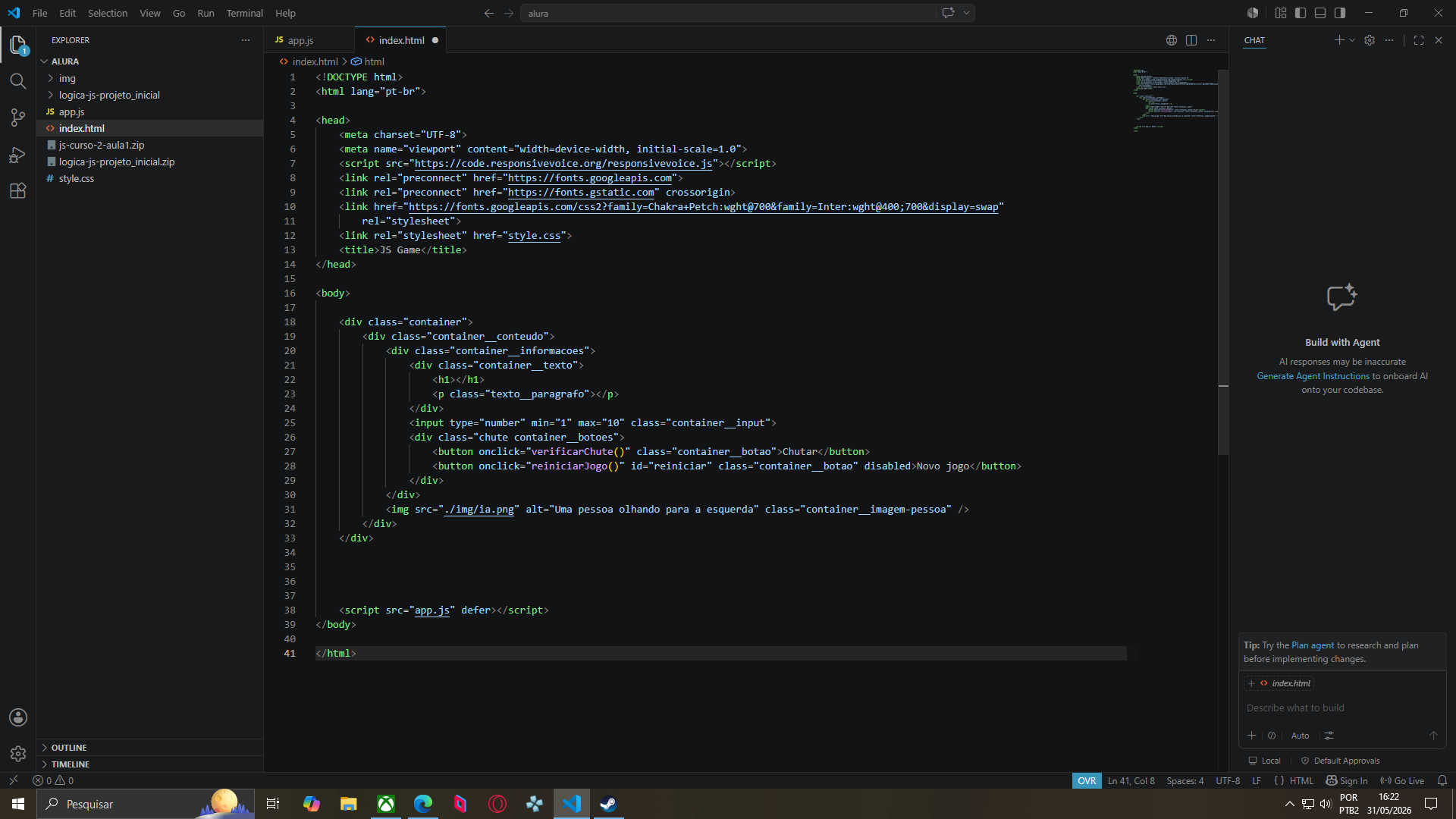Click the chat tools configuration icon
This screenshot has width=1456, height=819.
coord(1329,736)
